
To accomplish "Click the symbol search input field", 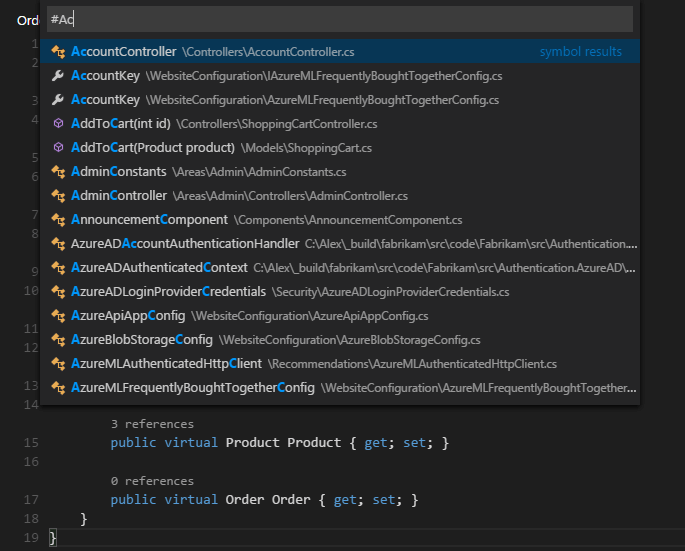I will [340, 19].
